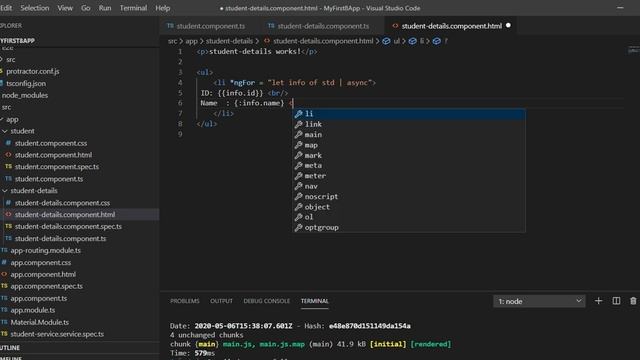The image size is (640, 360).
Task: Click 'student-details' breadcrumb segment
Action: click(229, 41)
